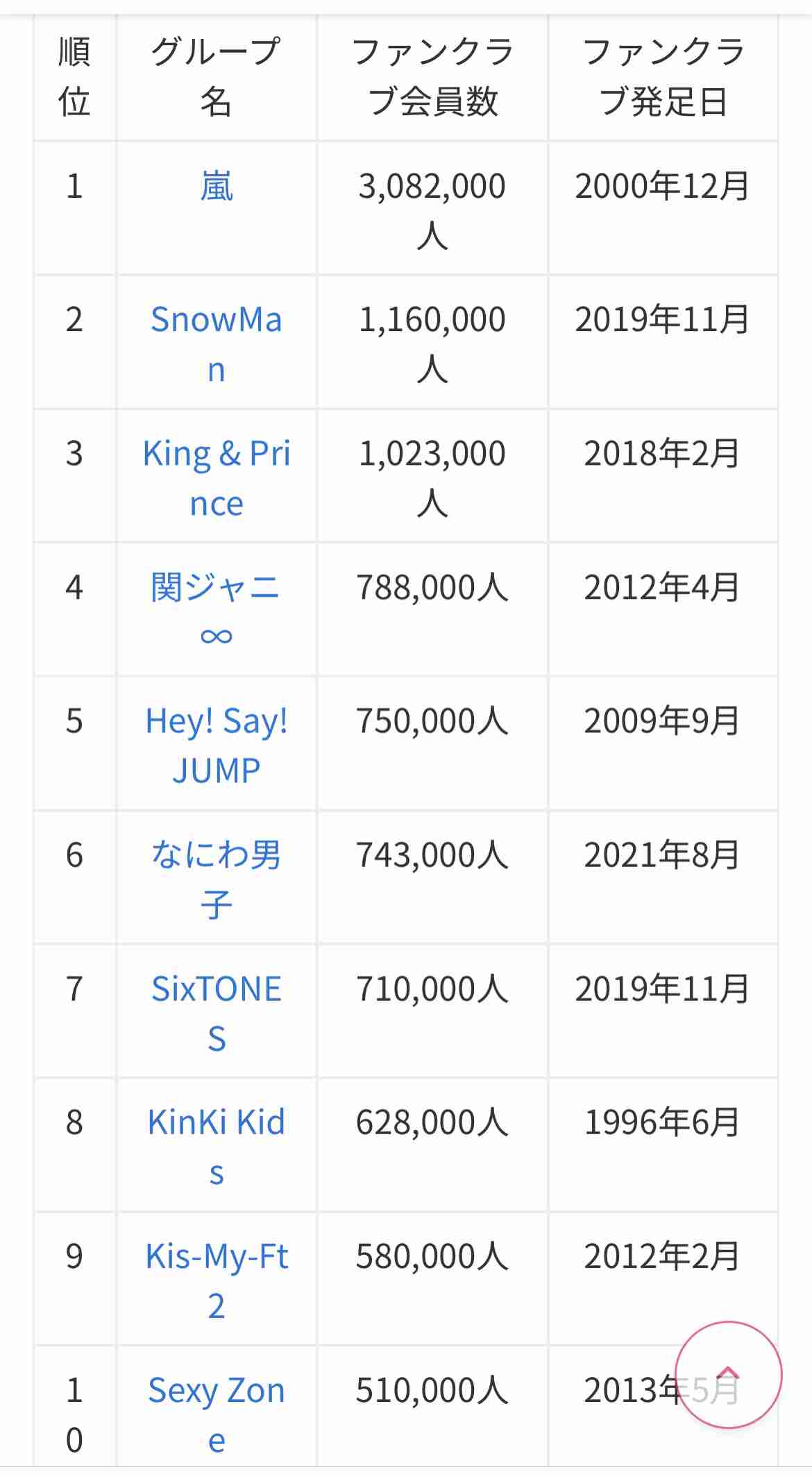Open the 関ジャニ∞ link
812x1477 pixels.
217,611
